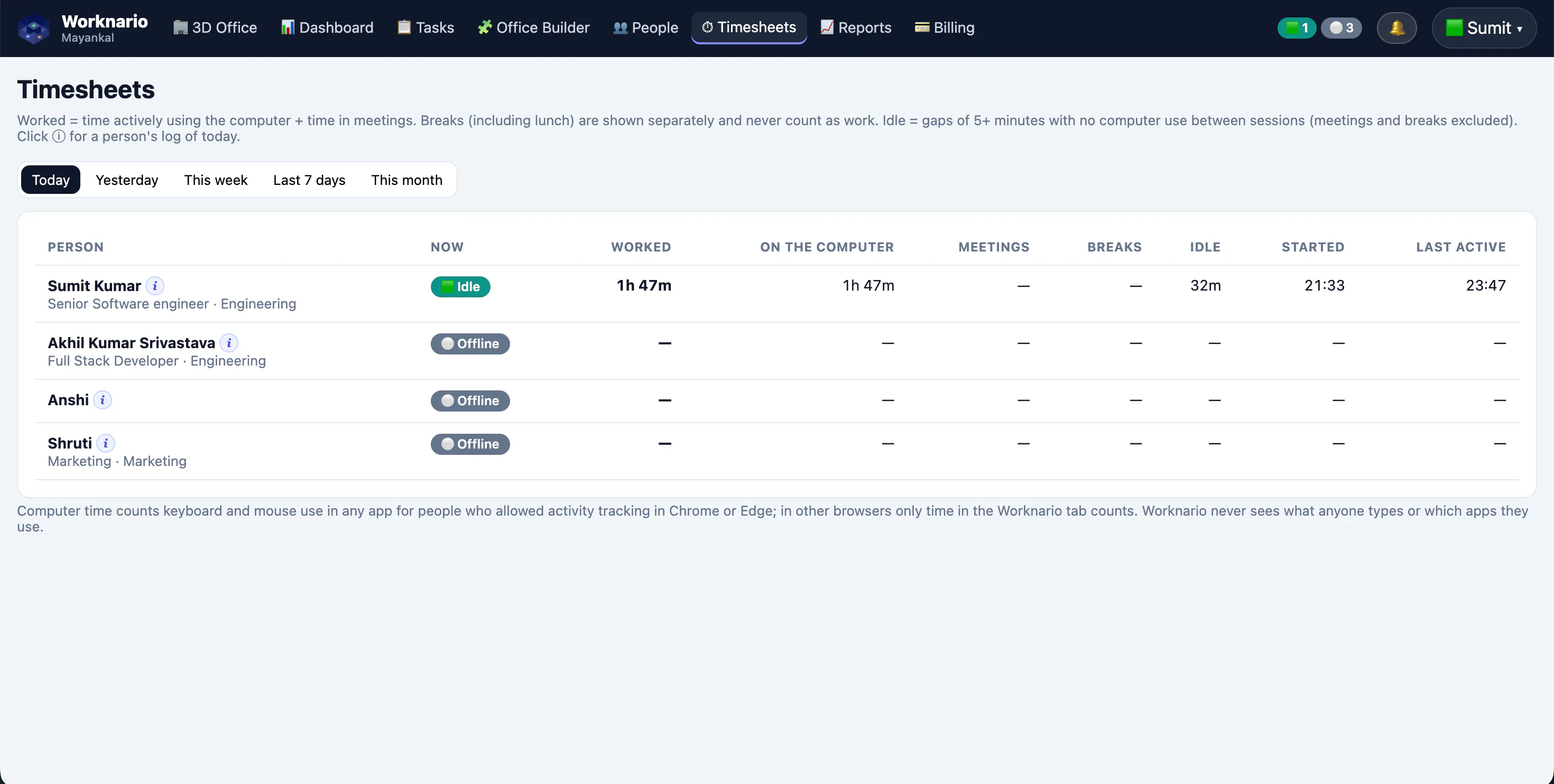Screen dimensions: 1554x784
Task: Click the WORKED column header
Action: point(641,247)
